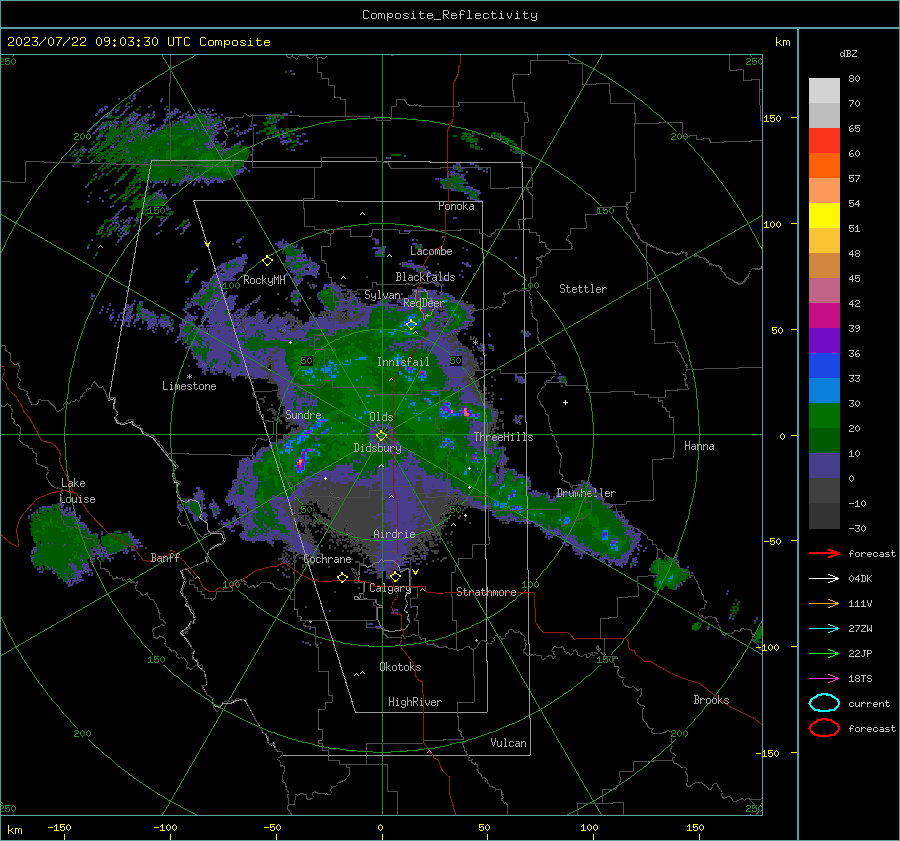Viewport: 900px width, 841px height.
Task: Click the red 65 dBZ color swatch
Action: coord(824,140)
